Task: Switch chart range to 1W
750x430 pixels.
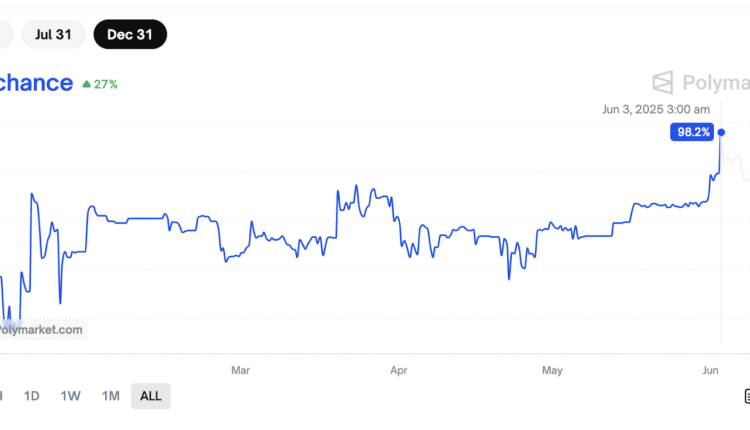Action: (x=70, y=396)
